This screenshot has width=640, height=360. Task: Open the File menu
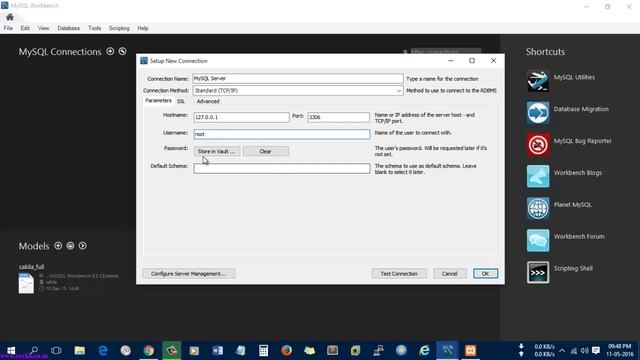pyautogui.click(x=8, y=28)
